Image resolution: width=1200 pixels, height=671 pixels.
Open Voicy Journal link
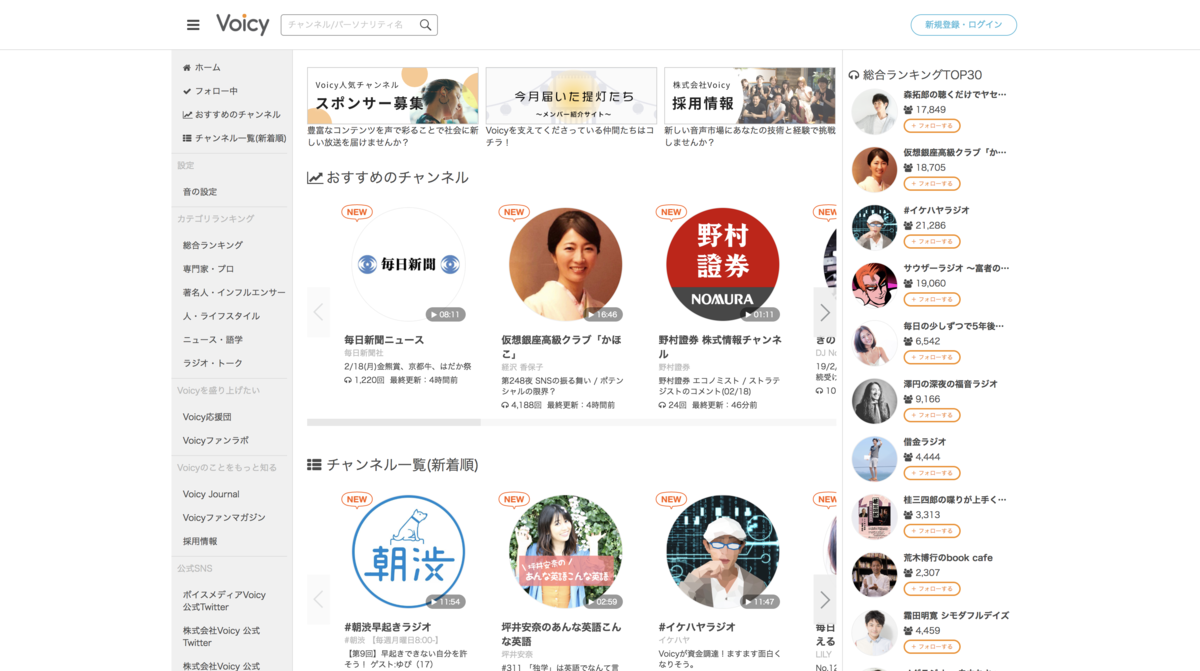[x=211, y=494]
